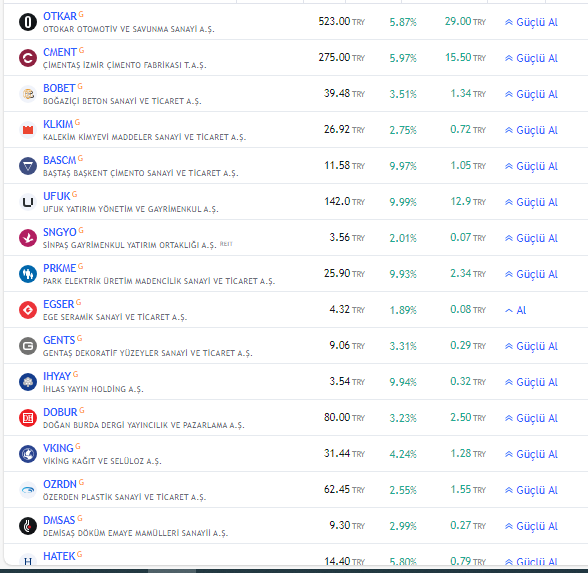Click the UFUK logo icon

[x=28, y=202]
